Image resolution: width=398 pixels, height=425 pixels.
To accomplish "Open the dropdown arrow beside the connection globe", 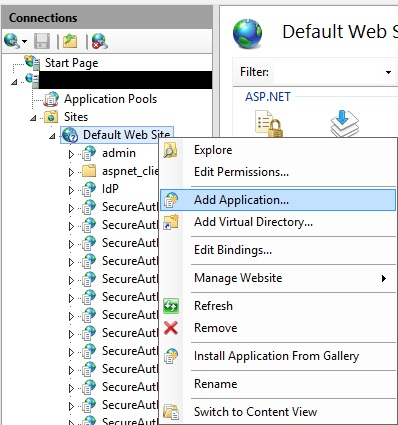I will (x=24, y=42).
